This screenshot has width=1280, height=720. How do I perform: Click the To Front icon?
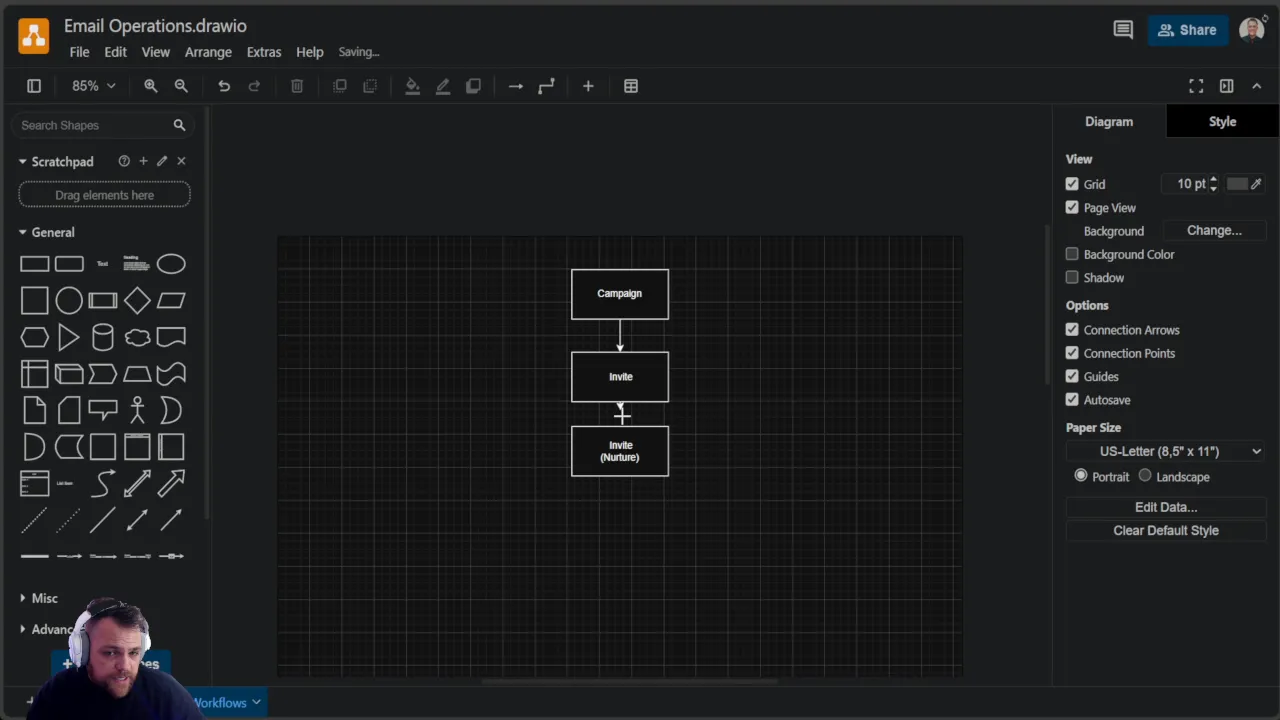tap(340, 86)
